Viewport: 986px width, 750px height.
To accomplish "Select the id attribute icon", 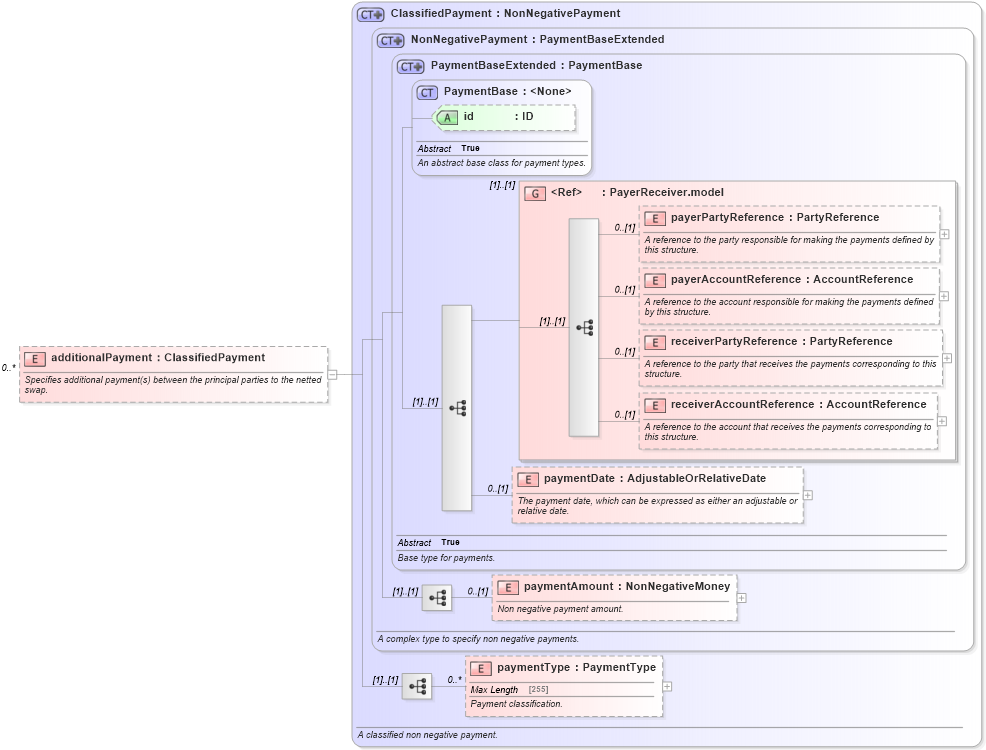I will [x=448, y=117].
